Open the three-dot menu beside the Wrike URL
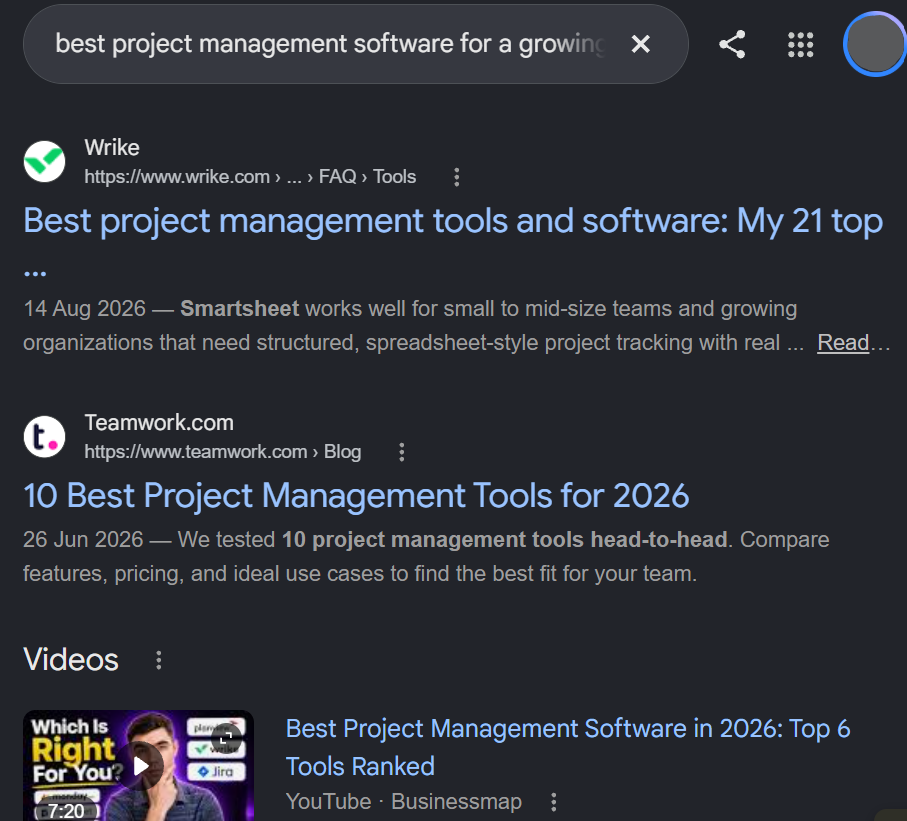This screenshot has height=821, width=907. point(457,177)
